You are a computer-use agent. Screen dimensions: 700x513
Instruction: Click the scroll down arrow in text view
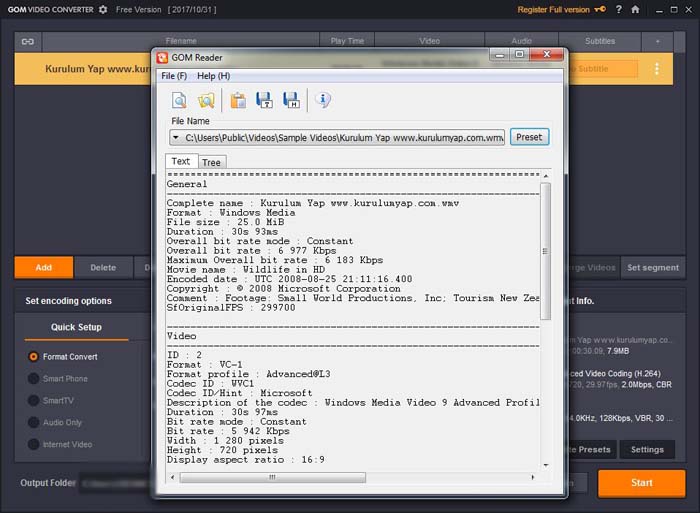coord(546,465)
